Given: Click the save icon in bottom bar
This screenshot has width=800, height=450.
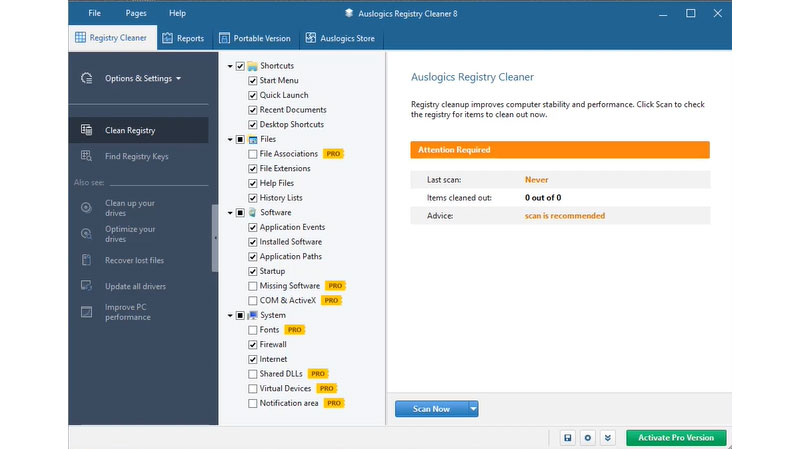Looking at the screenshot, I should coord(568,438).
